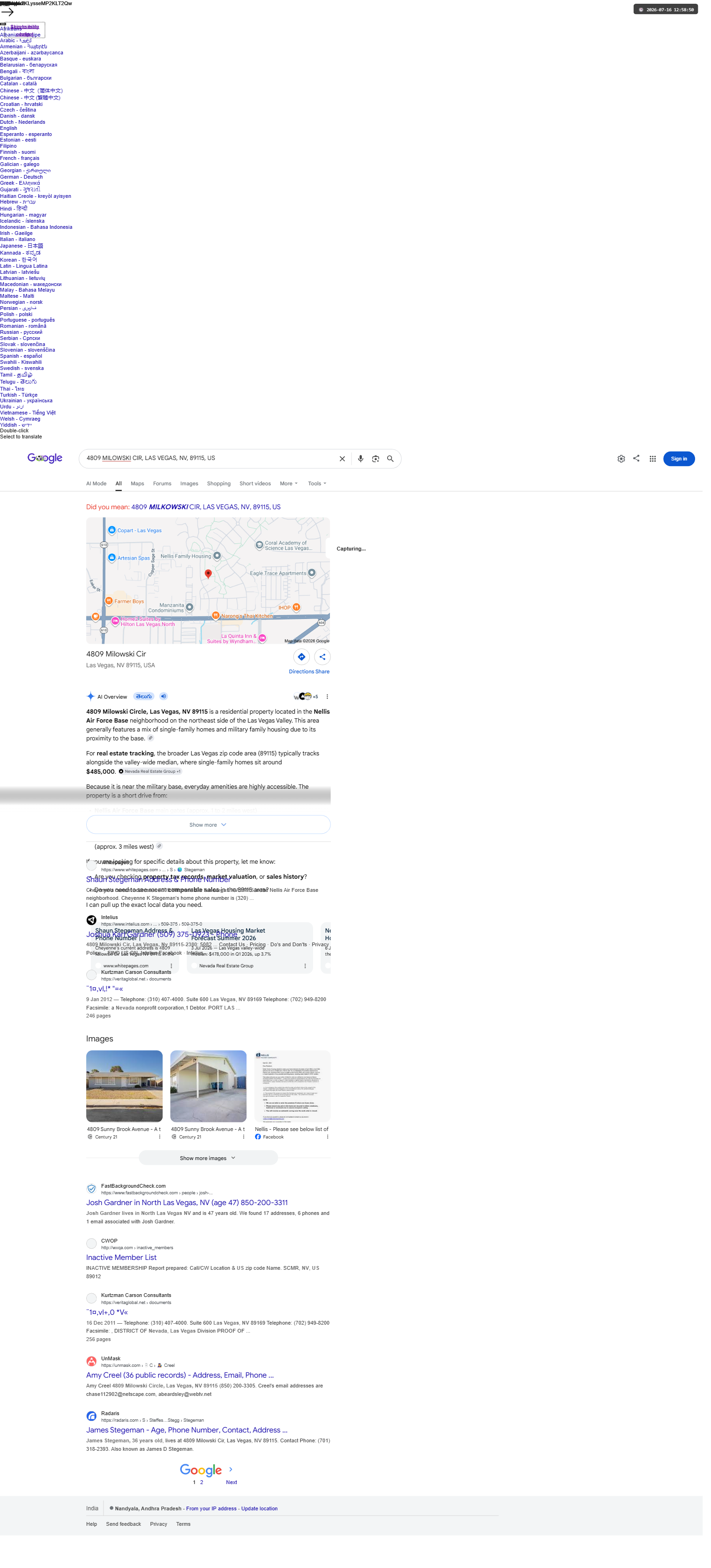Open the carport image thumbnail
This screenshot has height=1568, width=711.
coord(210,1099)
